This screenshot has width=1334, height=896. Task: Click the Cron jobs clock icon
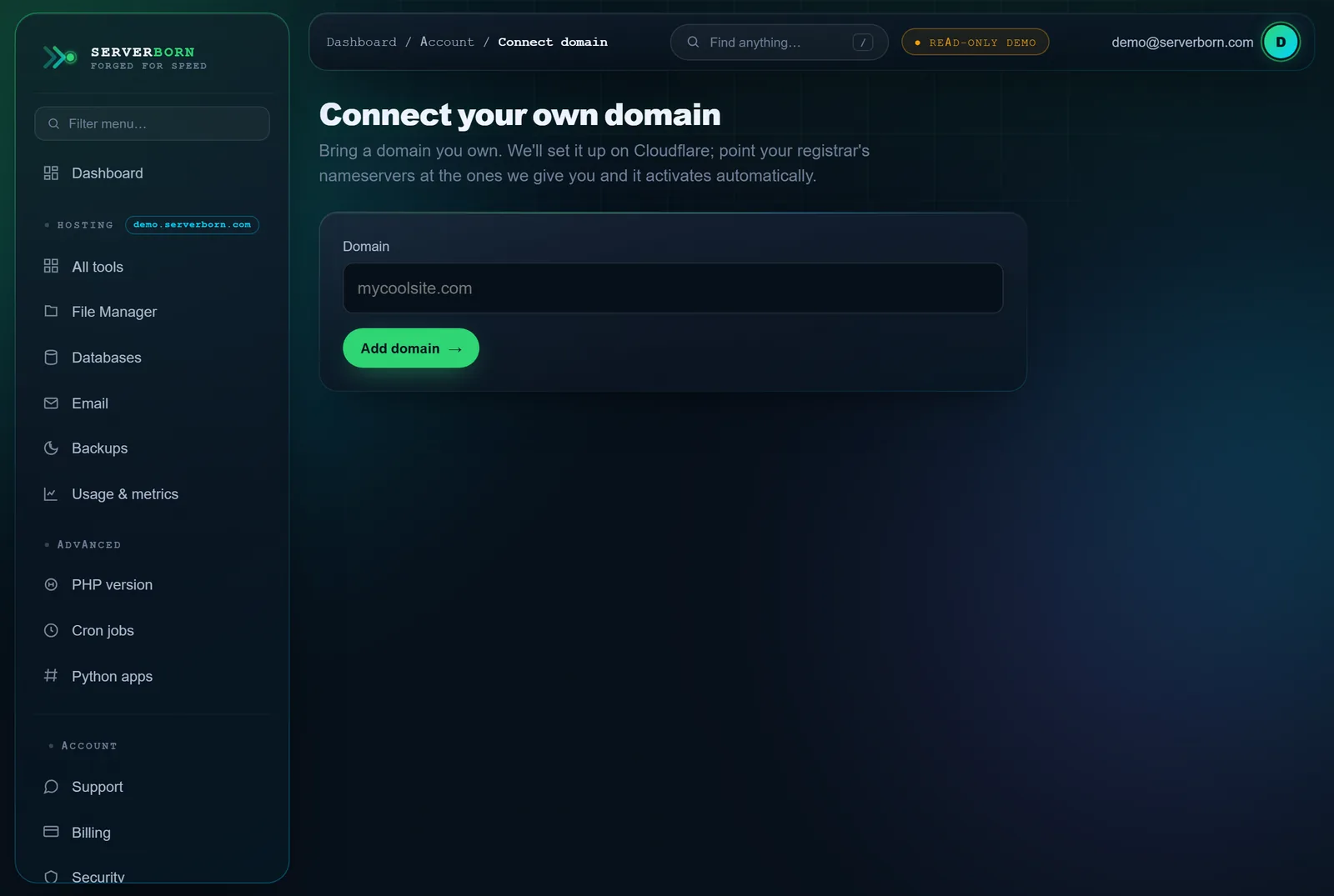[51, 630]
